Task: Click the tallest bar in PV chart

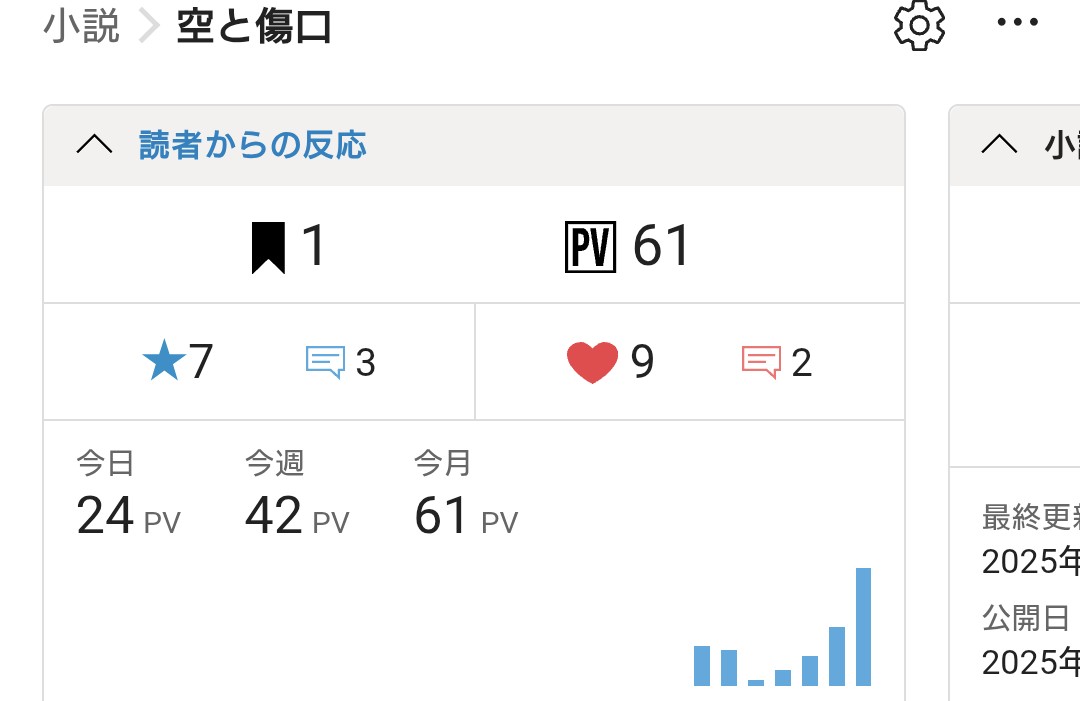Action: [863, 627]
